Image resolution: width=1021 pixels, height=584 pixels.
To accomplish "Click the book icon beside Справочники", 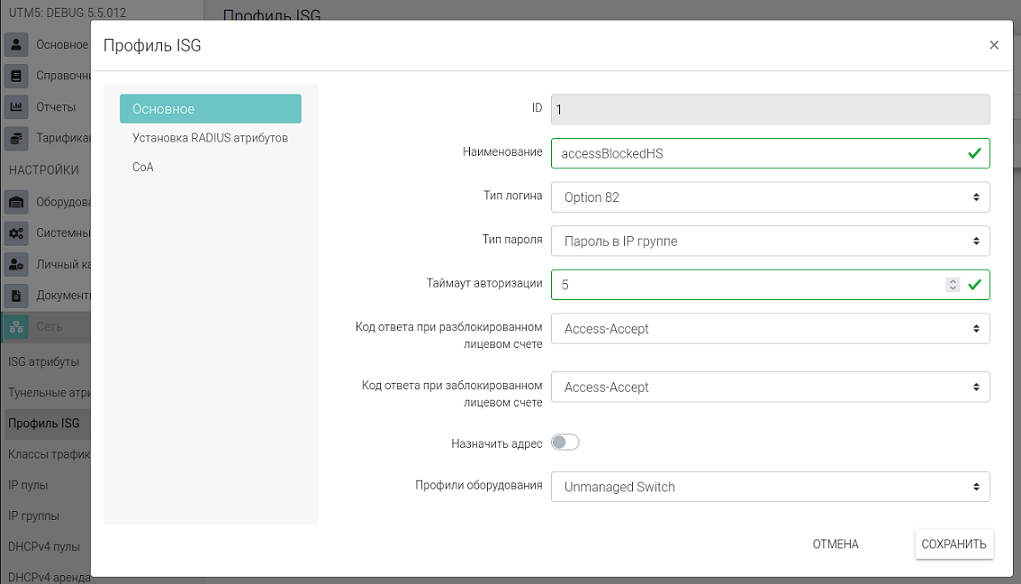I will 16,76.
